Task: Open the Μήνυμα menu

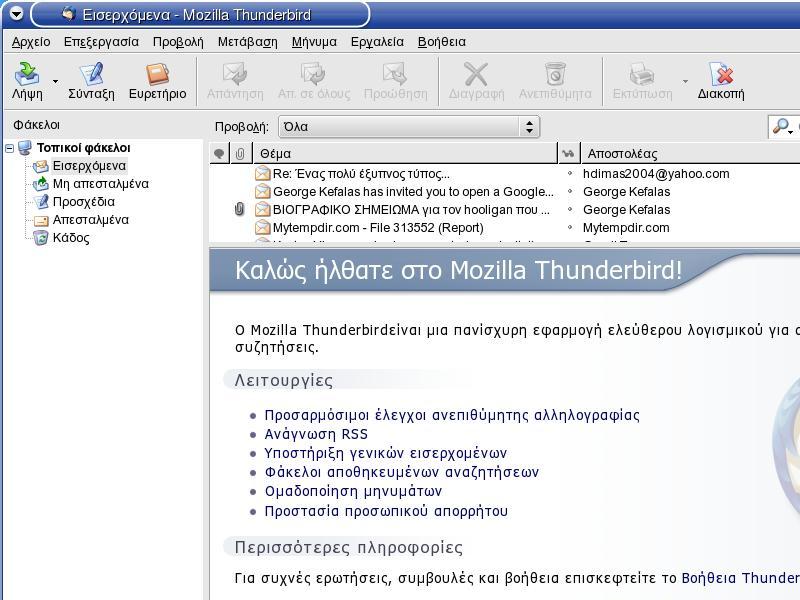Action: (314, 42)
